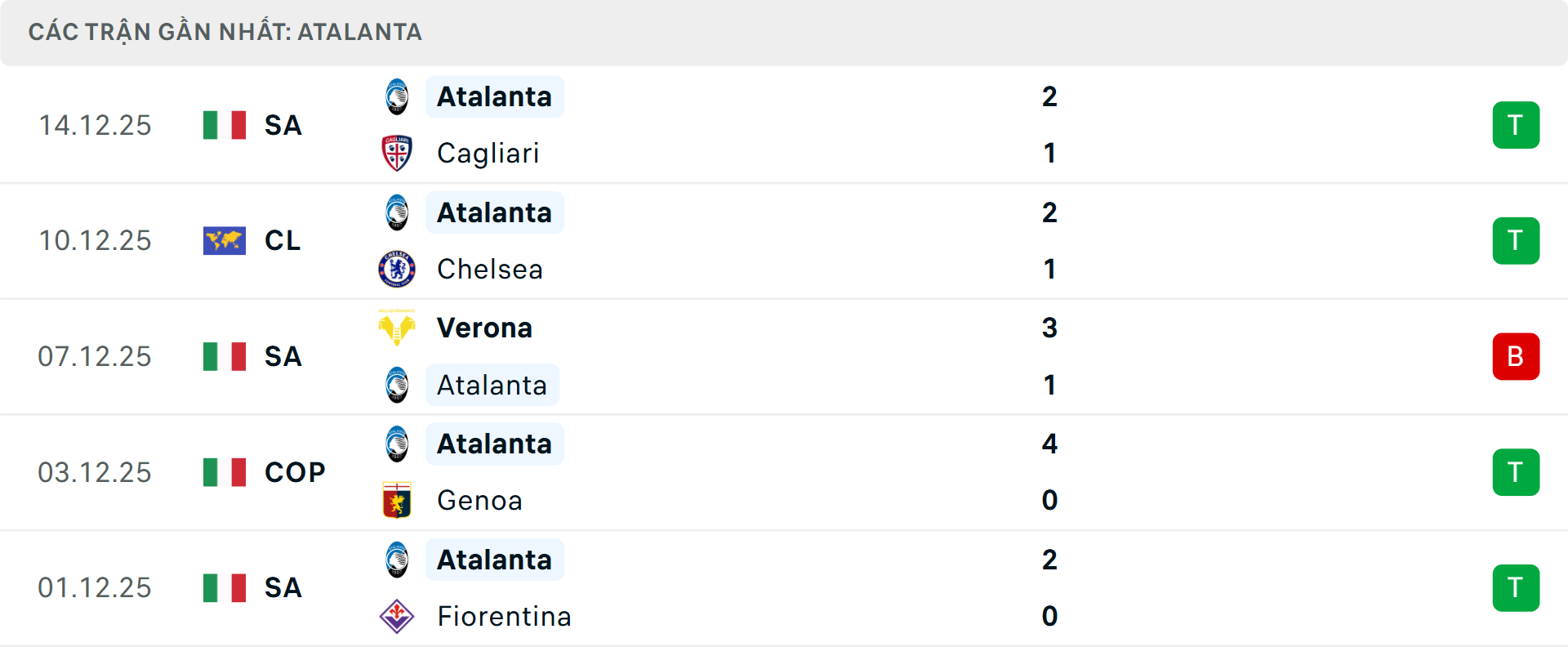Click the Champions League flag icon
Viewport: 1568px width, 647px height.
(225, 241)
